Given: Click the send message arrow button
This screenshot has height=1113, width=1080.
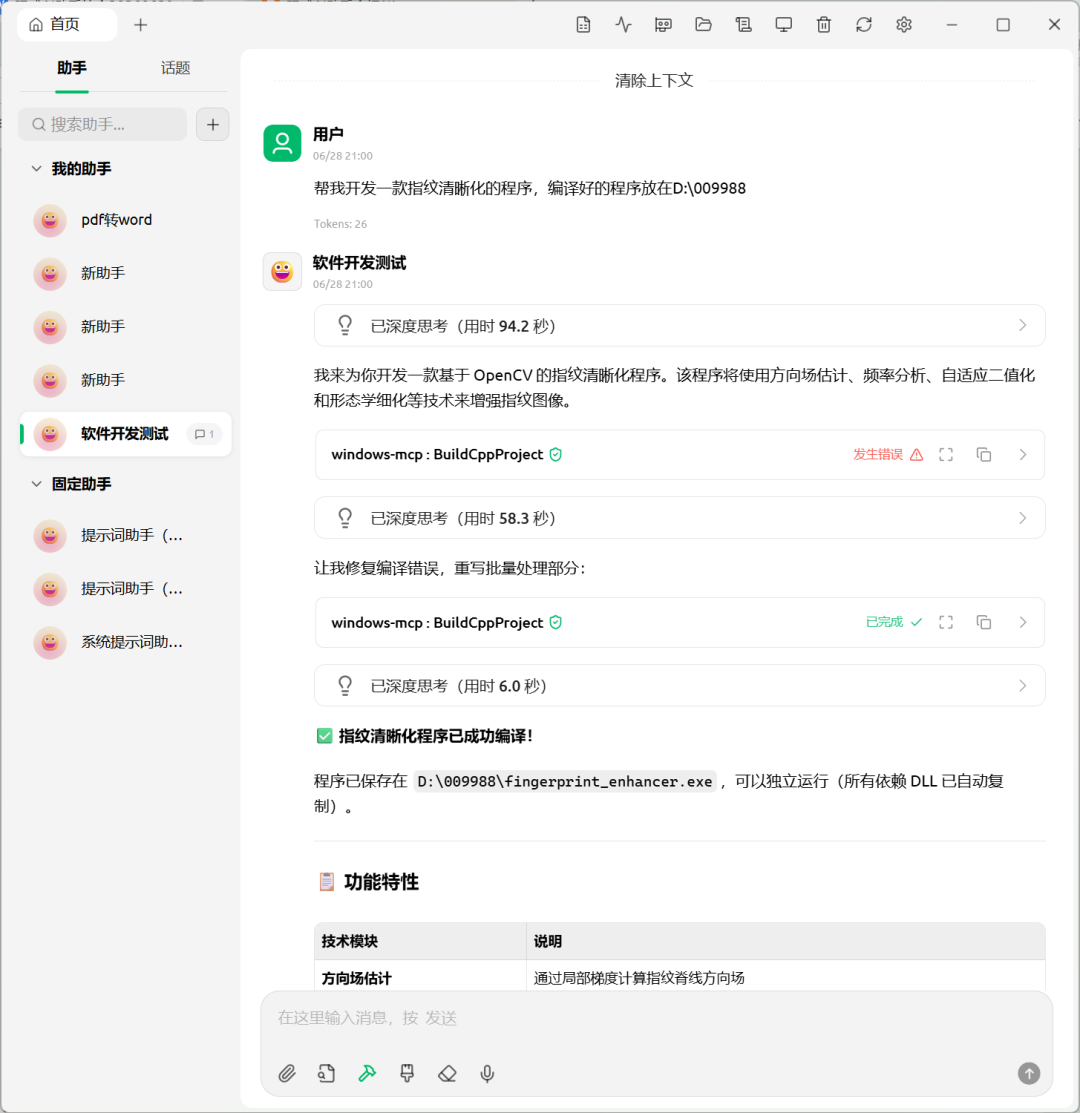Looking at the screenshot, I should click(1029, 1073).
